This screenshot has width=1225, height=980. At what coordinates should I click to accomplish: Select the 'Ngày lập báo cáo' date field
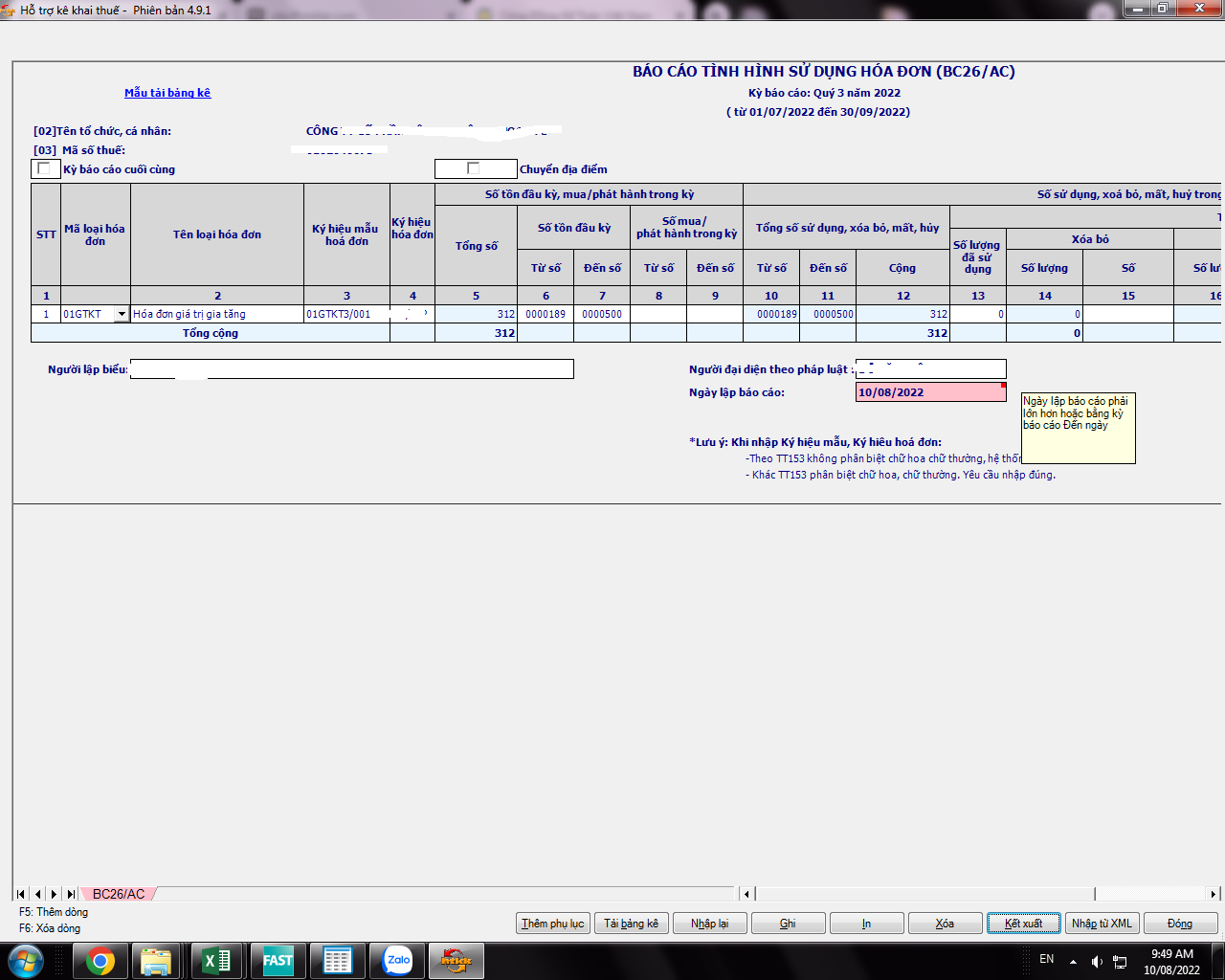pos(926,392)
